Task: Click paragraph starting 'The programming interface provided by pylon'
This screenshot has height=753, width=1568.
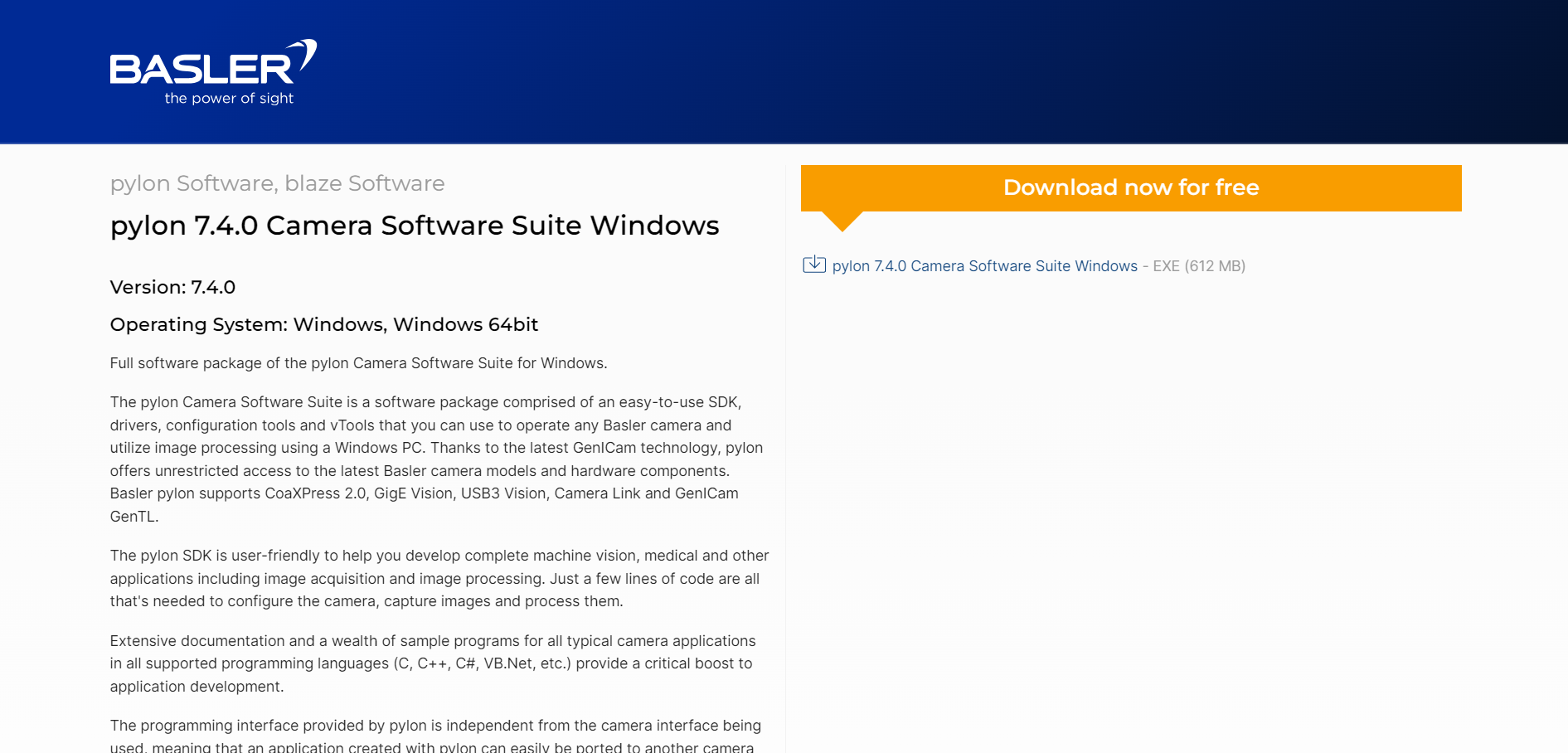Action: pos(435,736)
